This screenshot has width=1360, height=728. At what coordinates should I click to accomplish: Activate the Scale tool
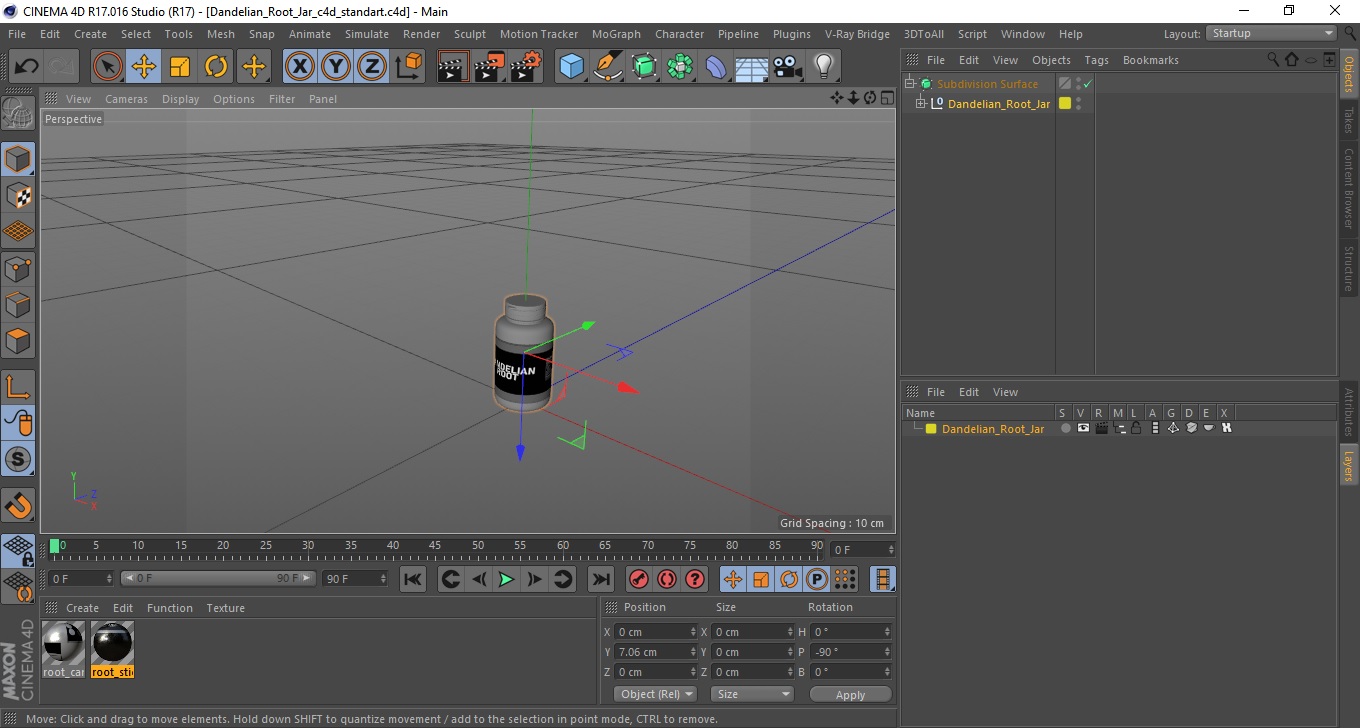pyautogui.click(x=180, y=67)
